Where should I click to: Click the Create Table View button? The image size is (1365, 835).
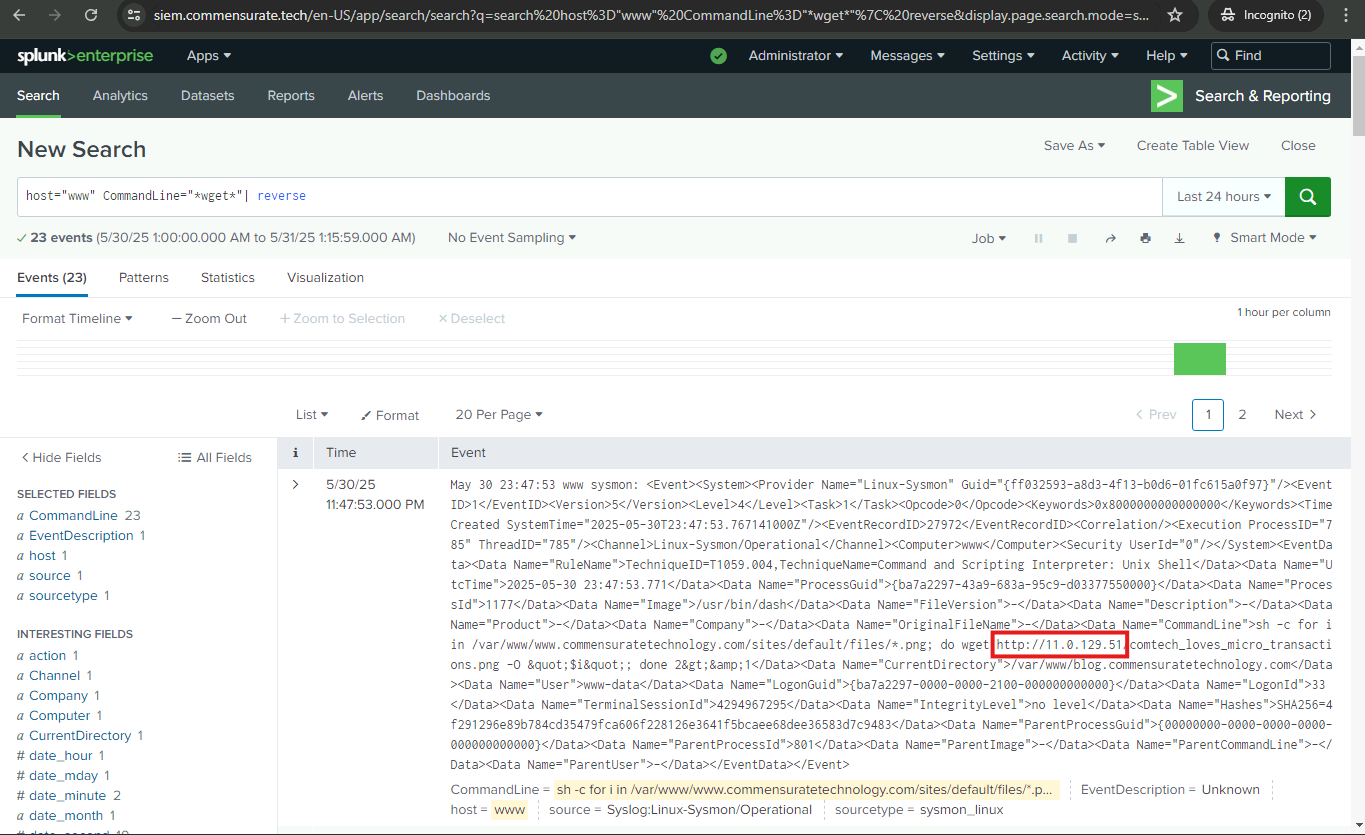tap(1192, 145)
